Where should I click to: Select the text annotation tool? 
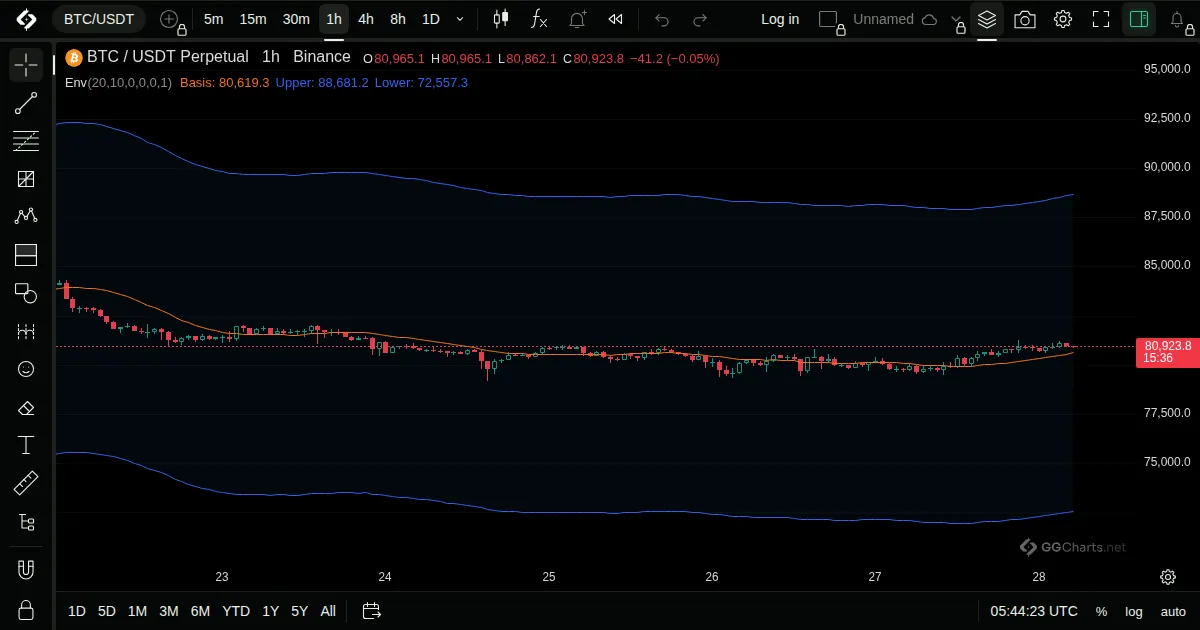(26, 445)
